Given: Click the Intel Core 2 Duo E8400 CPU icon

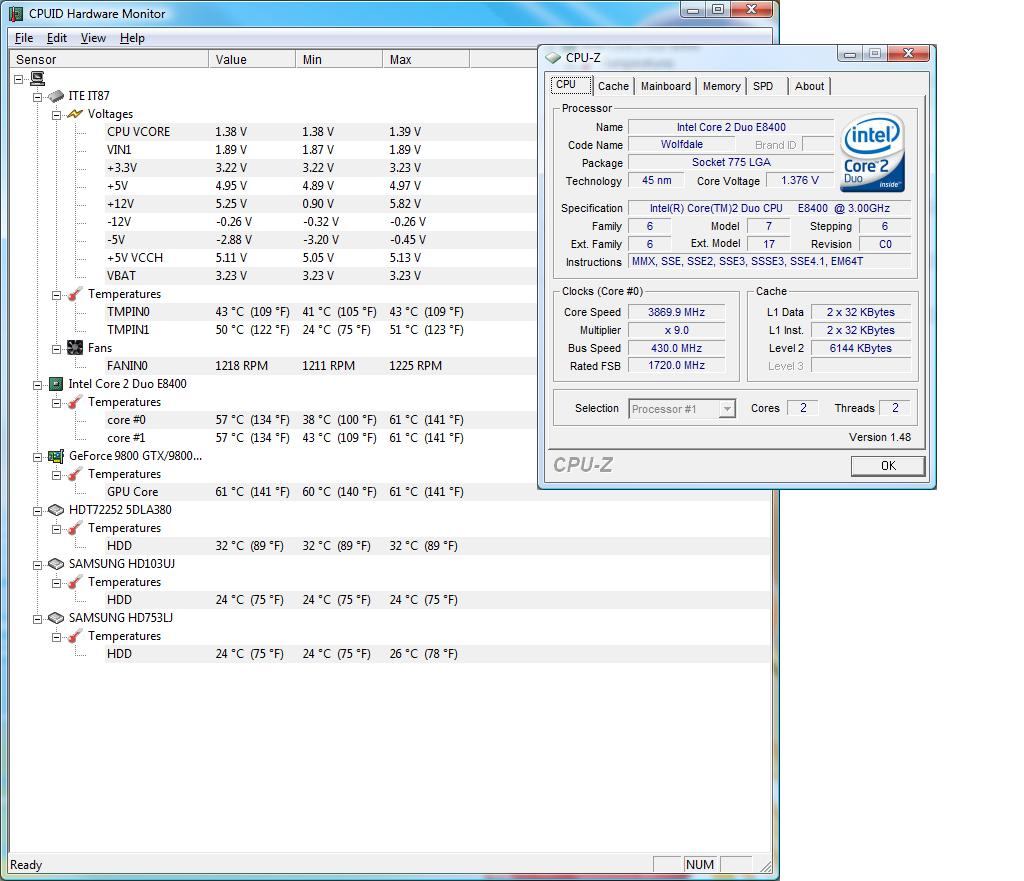Looking at the screenshot, I should click(56, 384).
